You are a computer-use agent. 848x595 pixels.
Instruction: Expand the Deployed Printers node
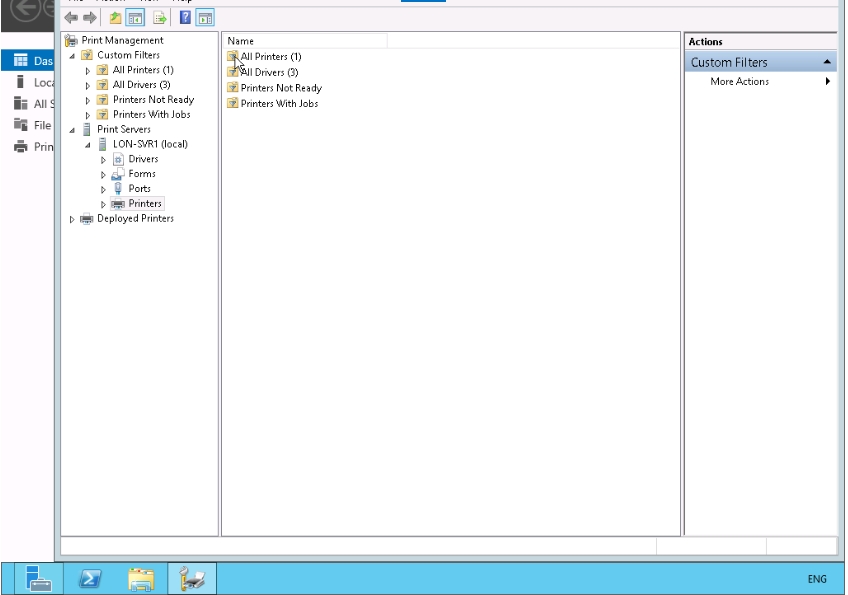pyautogui.click(x=72, y=219)
